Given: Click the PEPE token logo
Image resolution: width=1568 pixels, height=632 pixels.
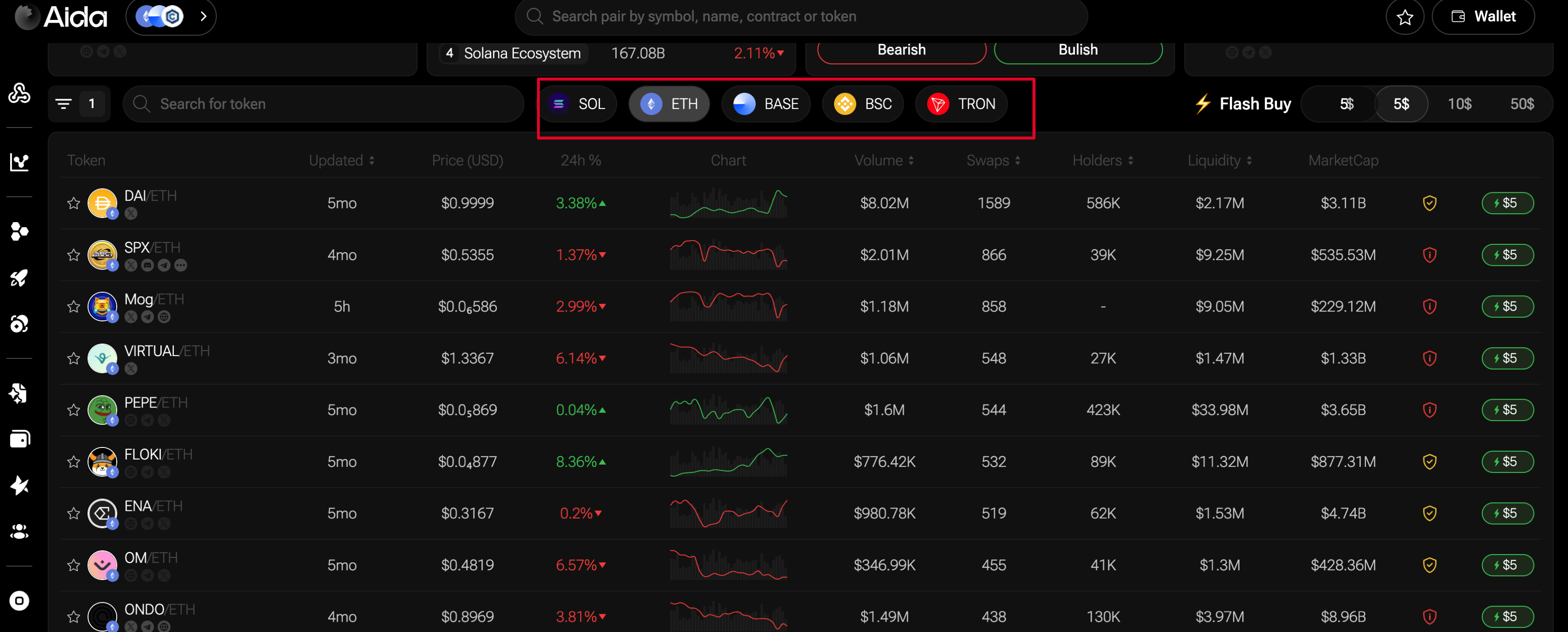Looking at the screenshot, I should point(102,410).
